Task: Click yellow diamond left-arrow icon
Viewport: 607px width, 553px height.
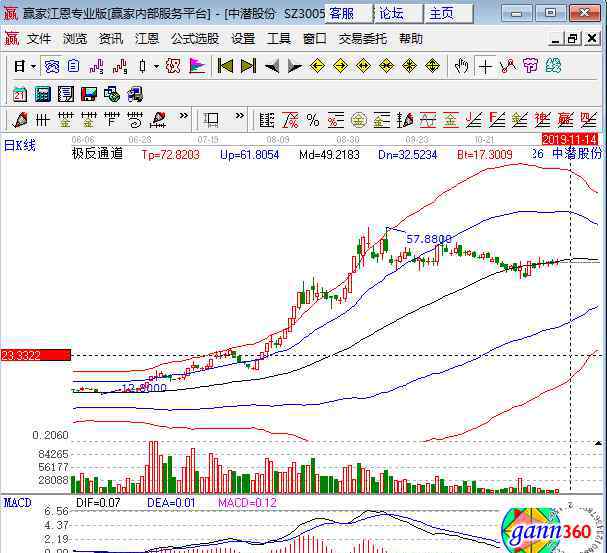Action: [317, 66]
